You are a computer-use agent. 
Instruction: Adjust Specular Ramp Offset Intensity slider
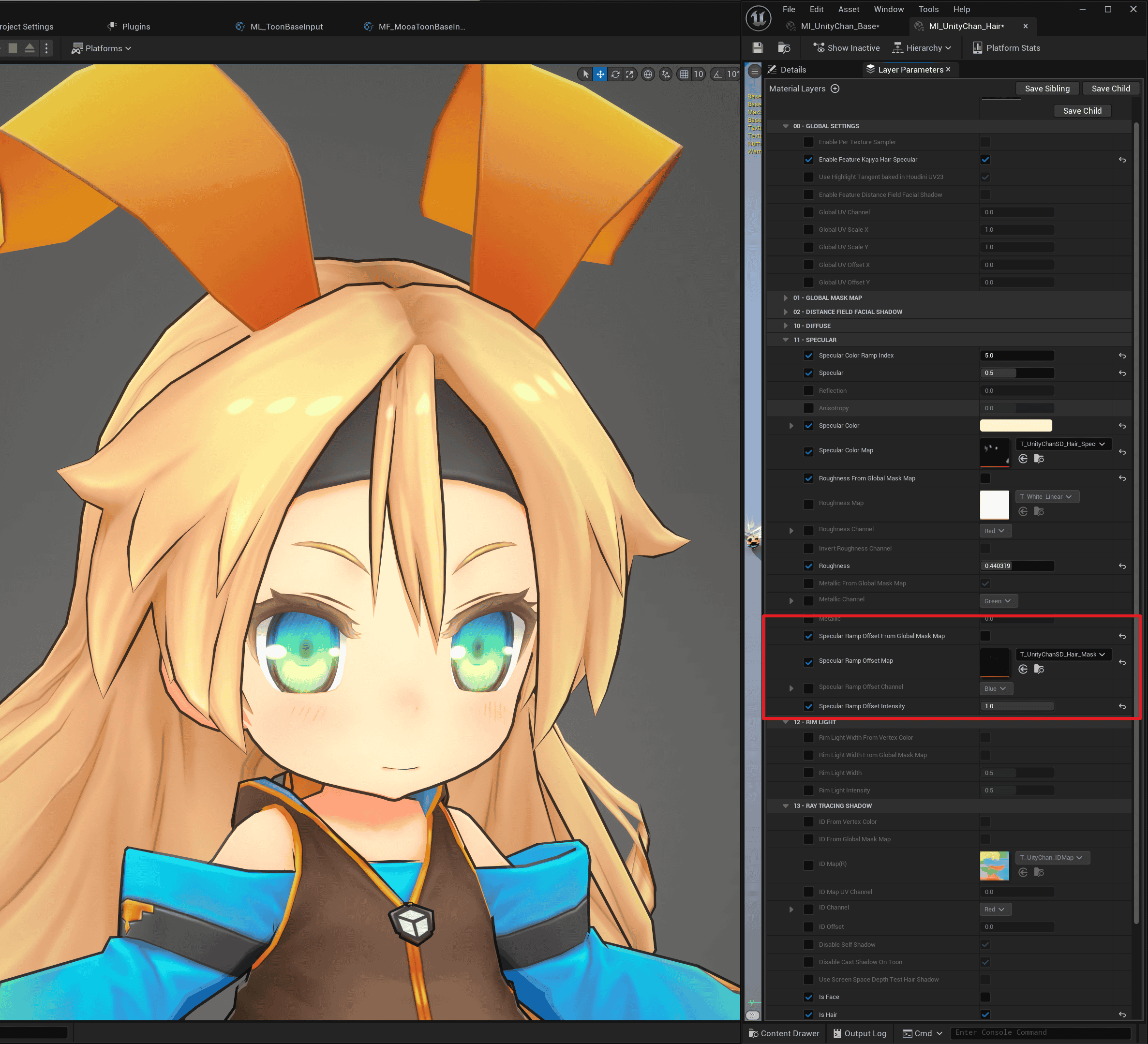click(1017, 706)
